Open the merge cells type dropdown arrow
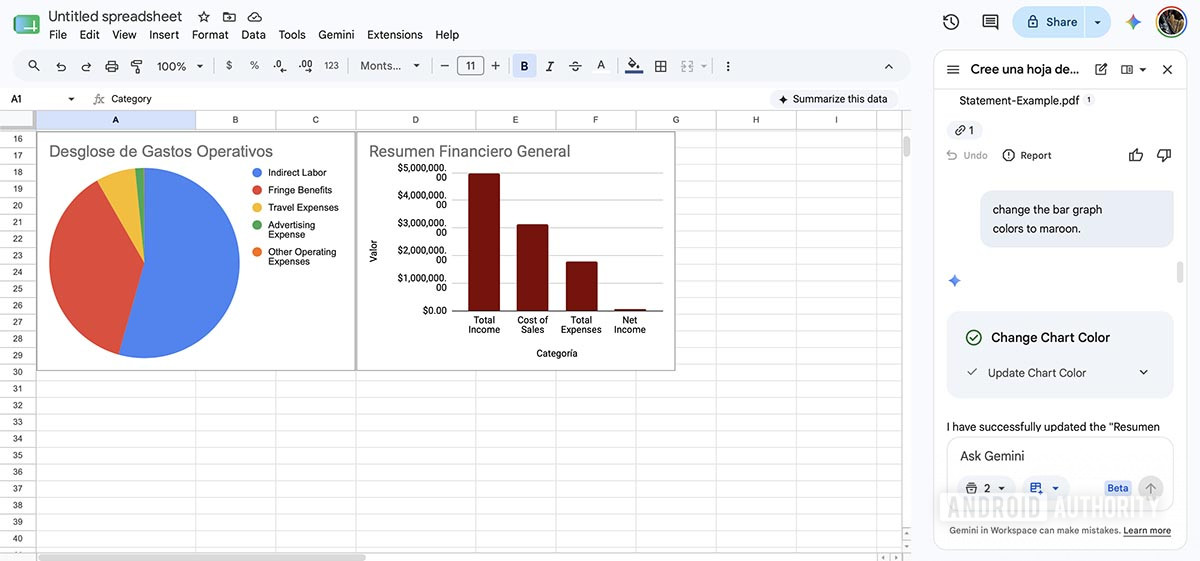Viewport: 1200px width, 561px height. pyautogui.click(x=704, y=66)
